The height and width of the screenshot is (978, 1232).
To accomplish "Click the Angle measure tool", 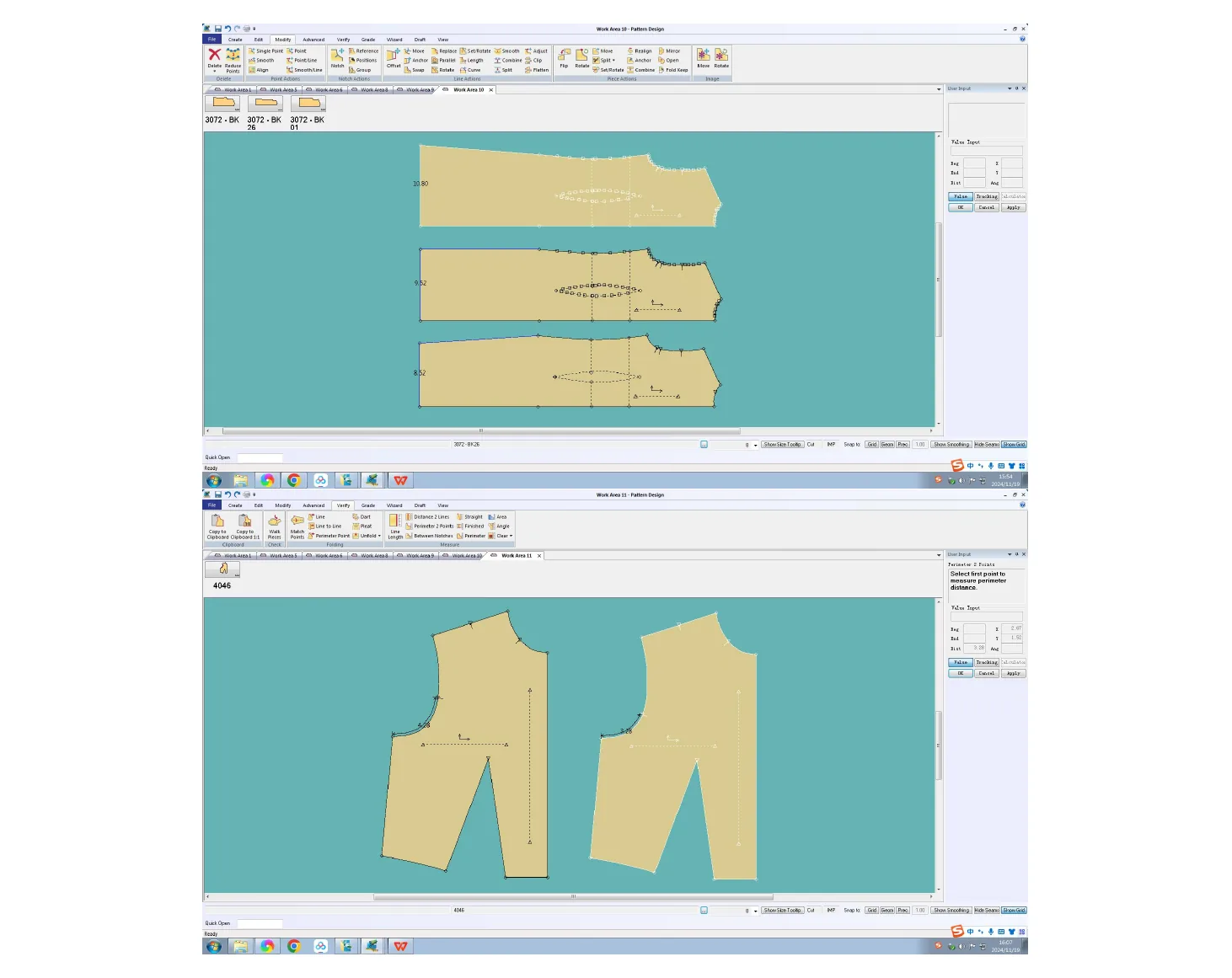I will pos(499,526).
